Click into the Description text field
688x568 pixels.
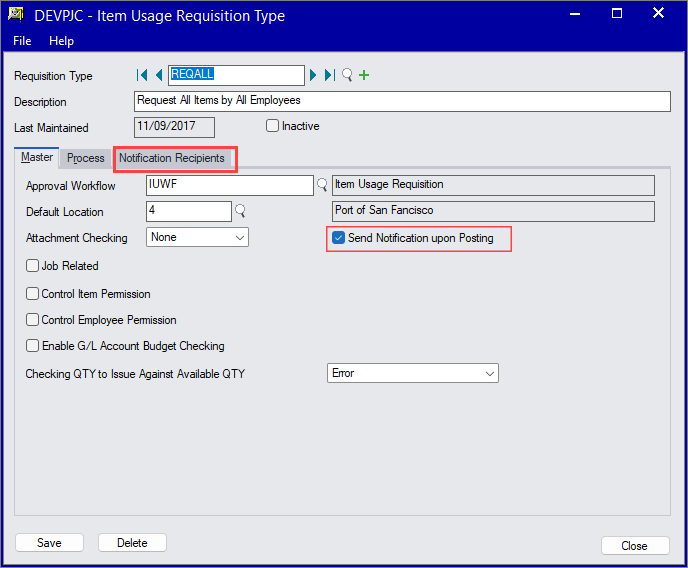pos(400,101)
